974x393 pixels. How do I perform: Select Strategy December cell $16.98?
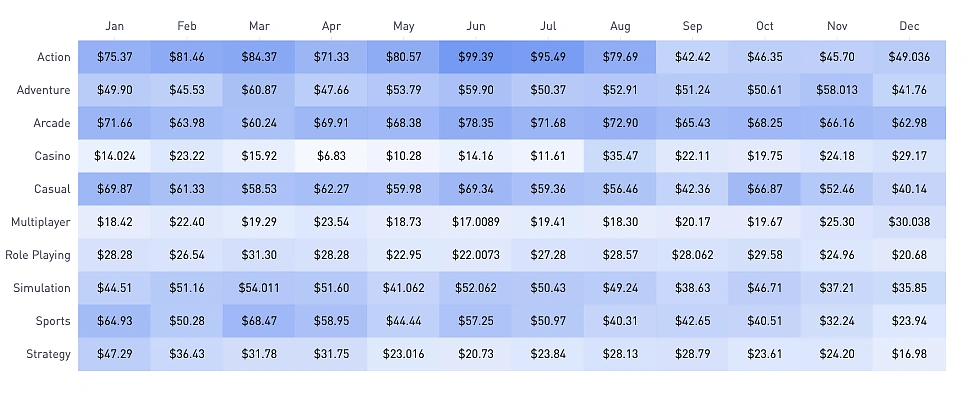909,354
